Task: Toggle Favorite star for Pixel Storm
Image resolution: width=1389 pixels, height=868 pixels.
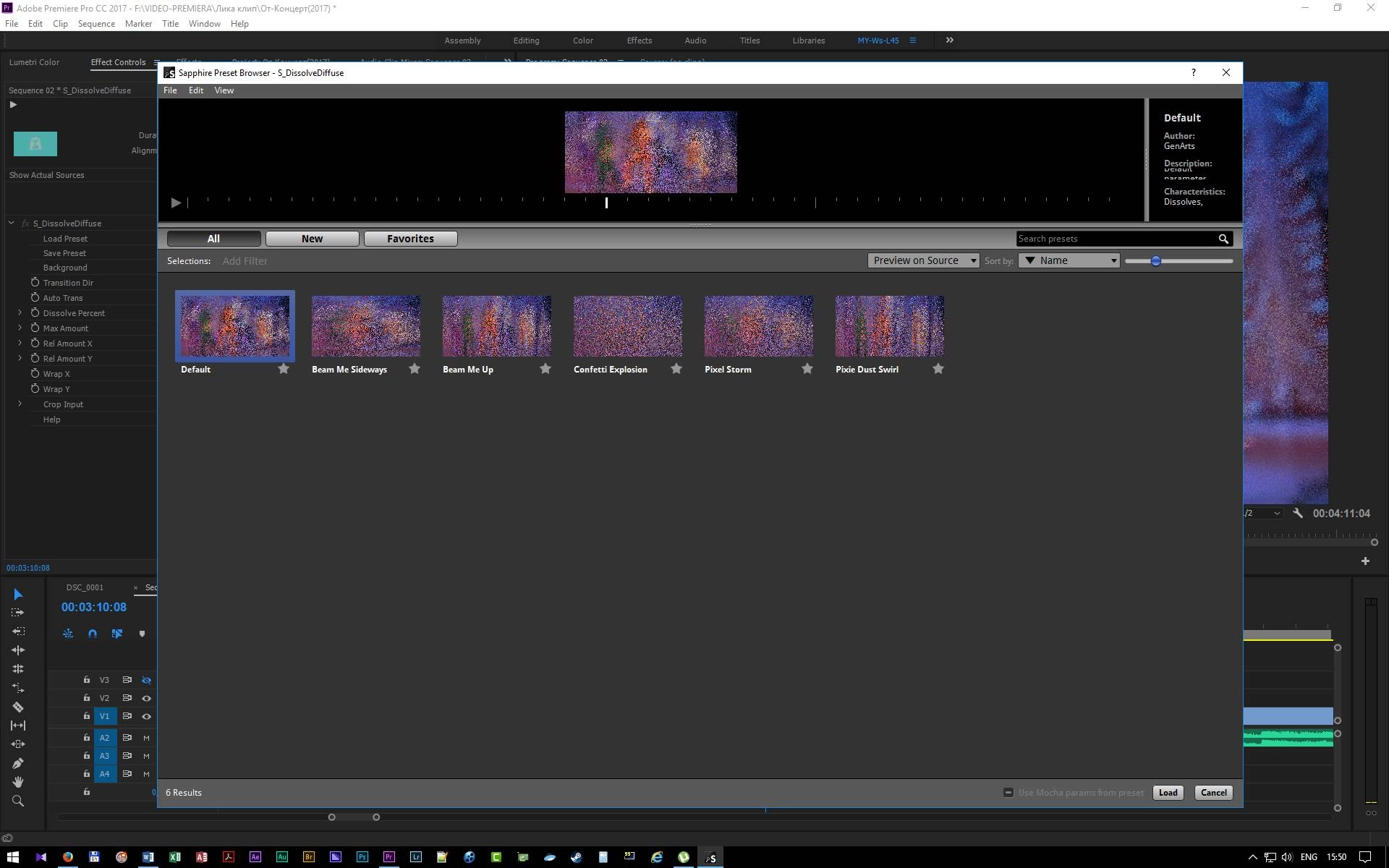Action: 807,369
